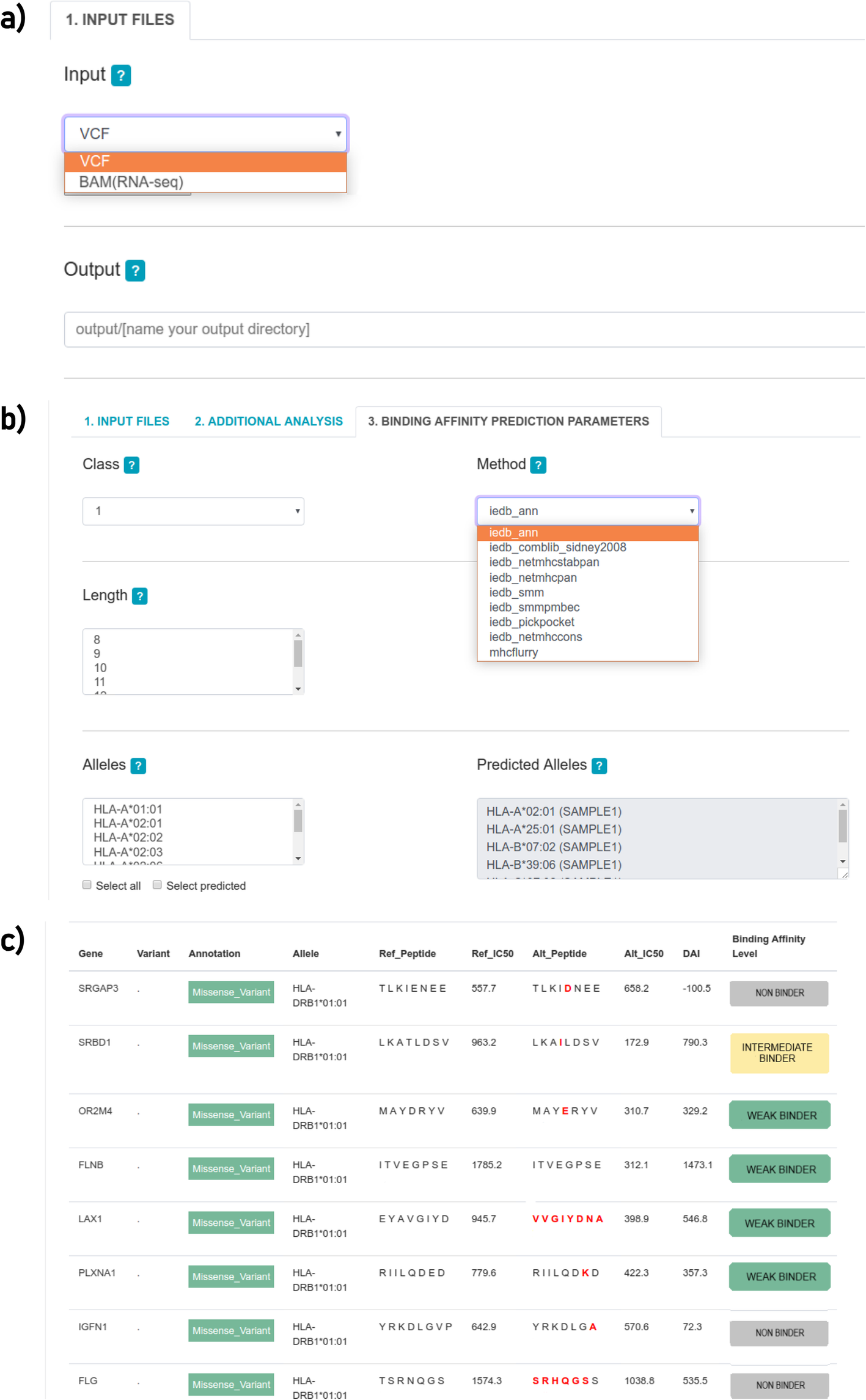Click the Missense_Variant label in the FLG row

click(231, 1385)
